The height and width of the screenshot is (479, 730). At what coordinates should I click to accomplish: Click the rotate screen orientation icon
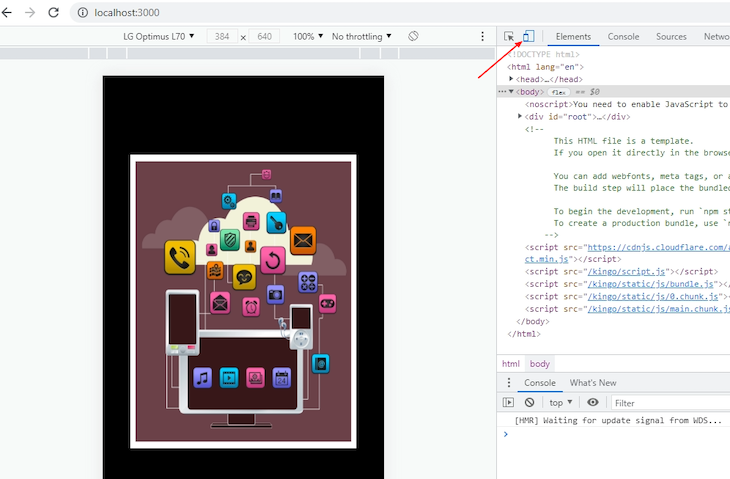click(x=413, y=36)
